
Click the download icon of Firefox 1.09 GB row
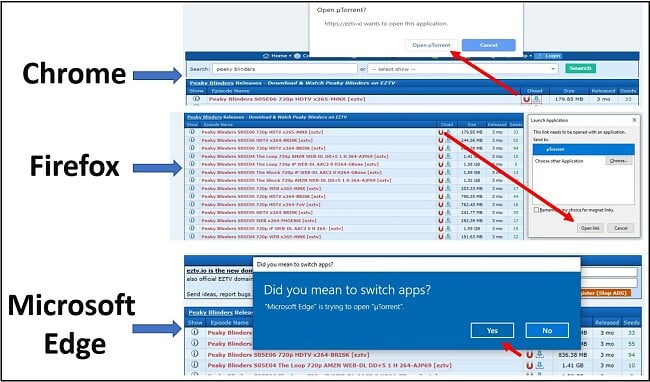point(448,228)
